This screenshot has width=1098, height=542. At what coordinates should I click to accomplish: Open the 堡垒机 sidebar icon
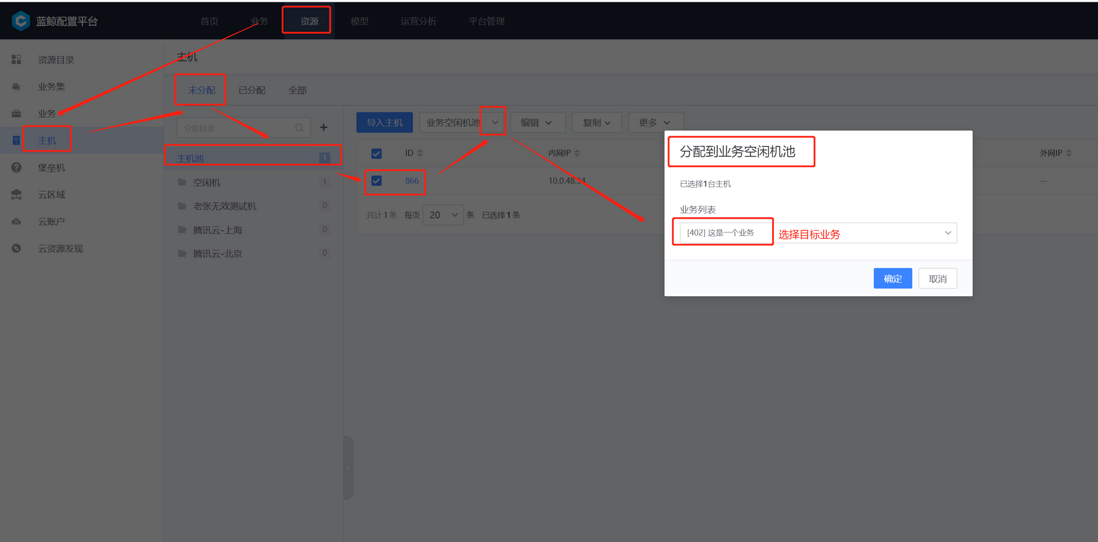16,168
